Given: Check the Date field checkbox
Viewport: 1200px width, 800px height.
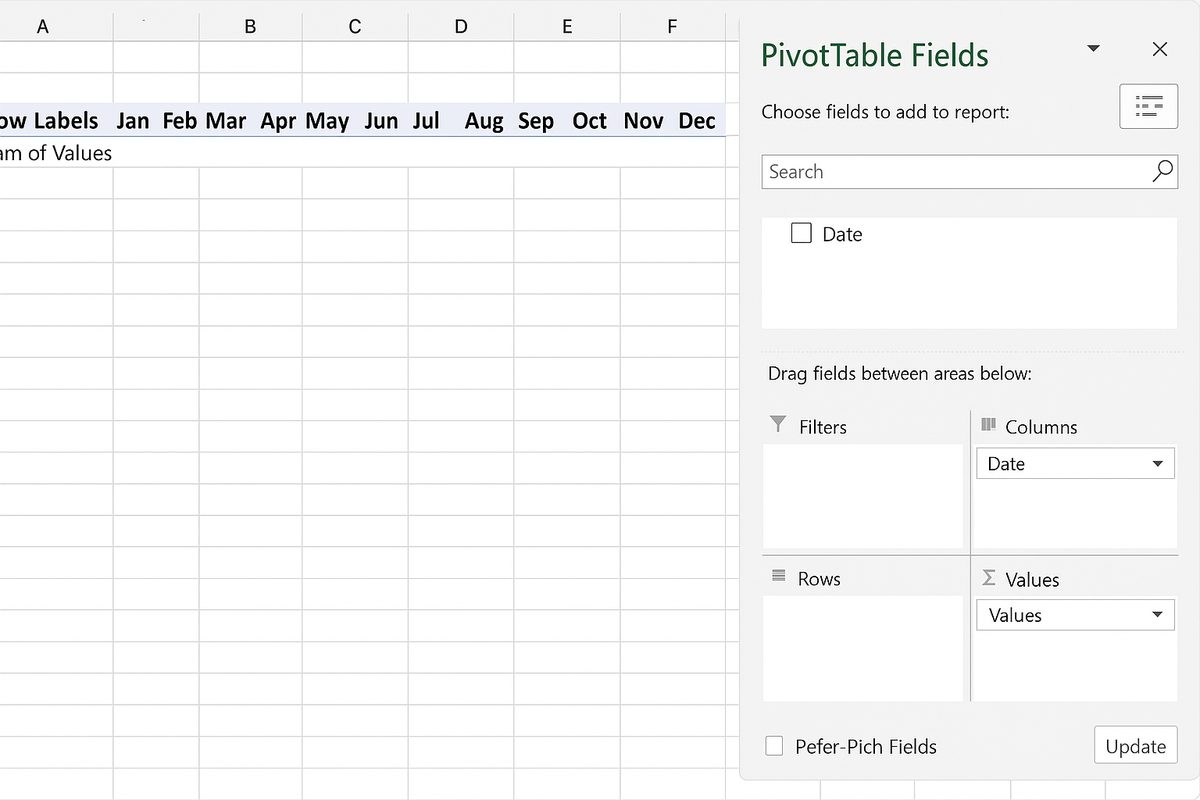Looking at the screenshot, I should (x=801, y=233).
